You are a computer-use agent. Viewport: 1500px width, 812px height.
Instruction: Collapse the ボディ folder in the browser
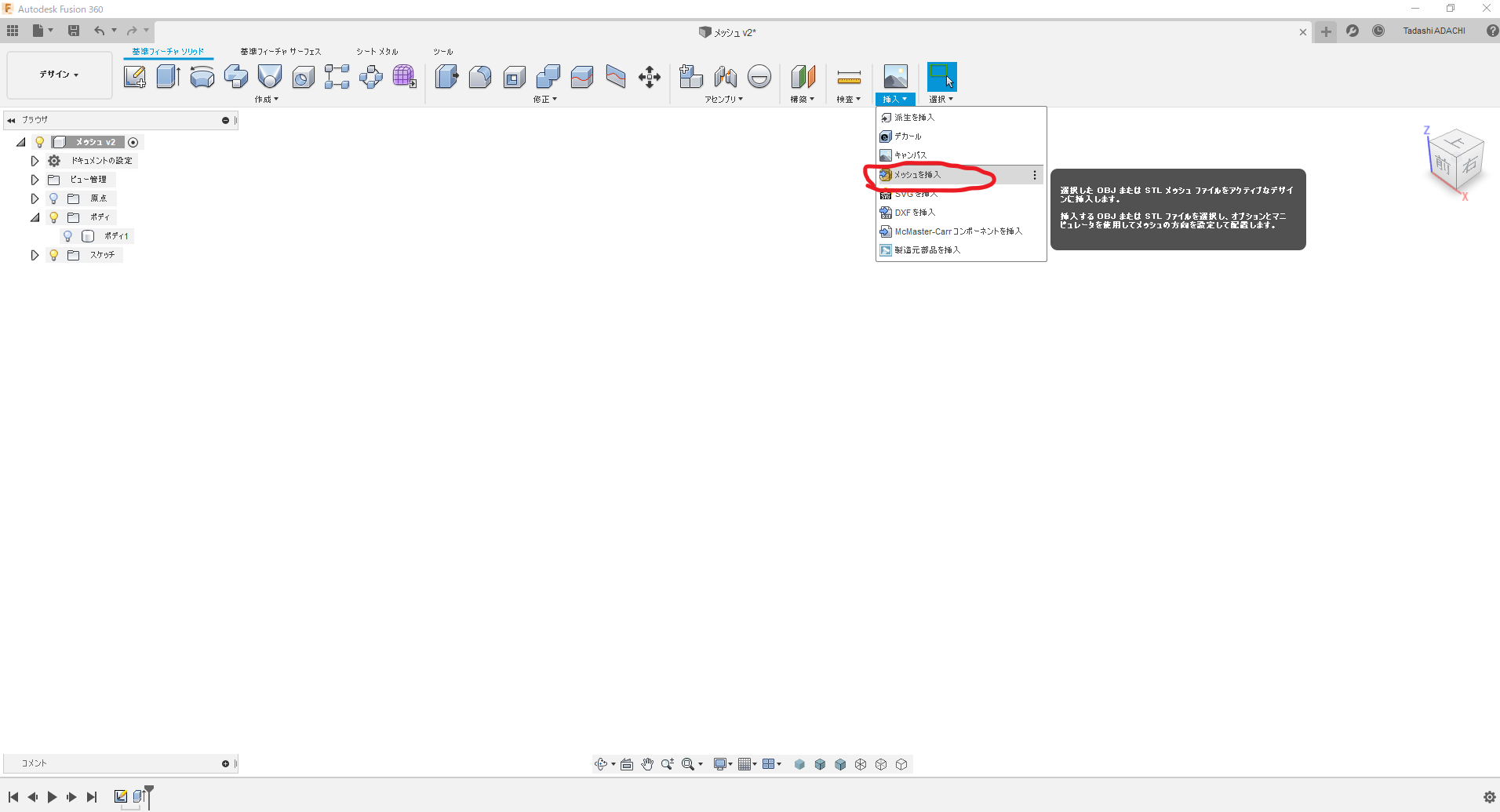click(35, 217)
